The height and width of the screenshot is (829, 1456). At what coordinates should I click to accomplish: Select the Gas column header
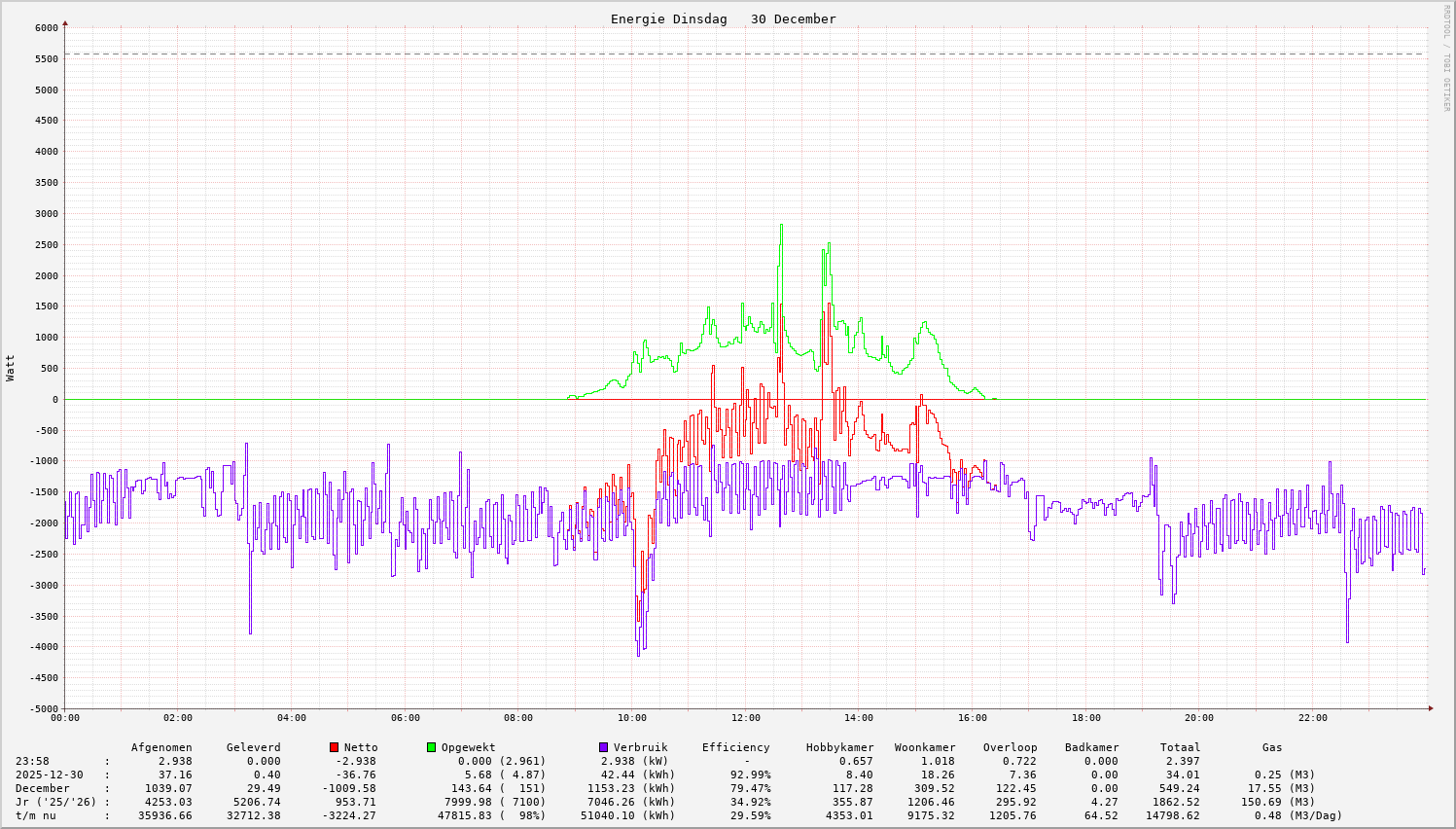pos(1272,747)
